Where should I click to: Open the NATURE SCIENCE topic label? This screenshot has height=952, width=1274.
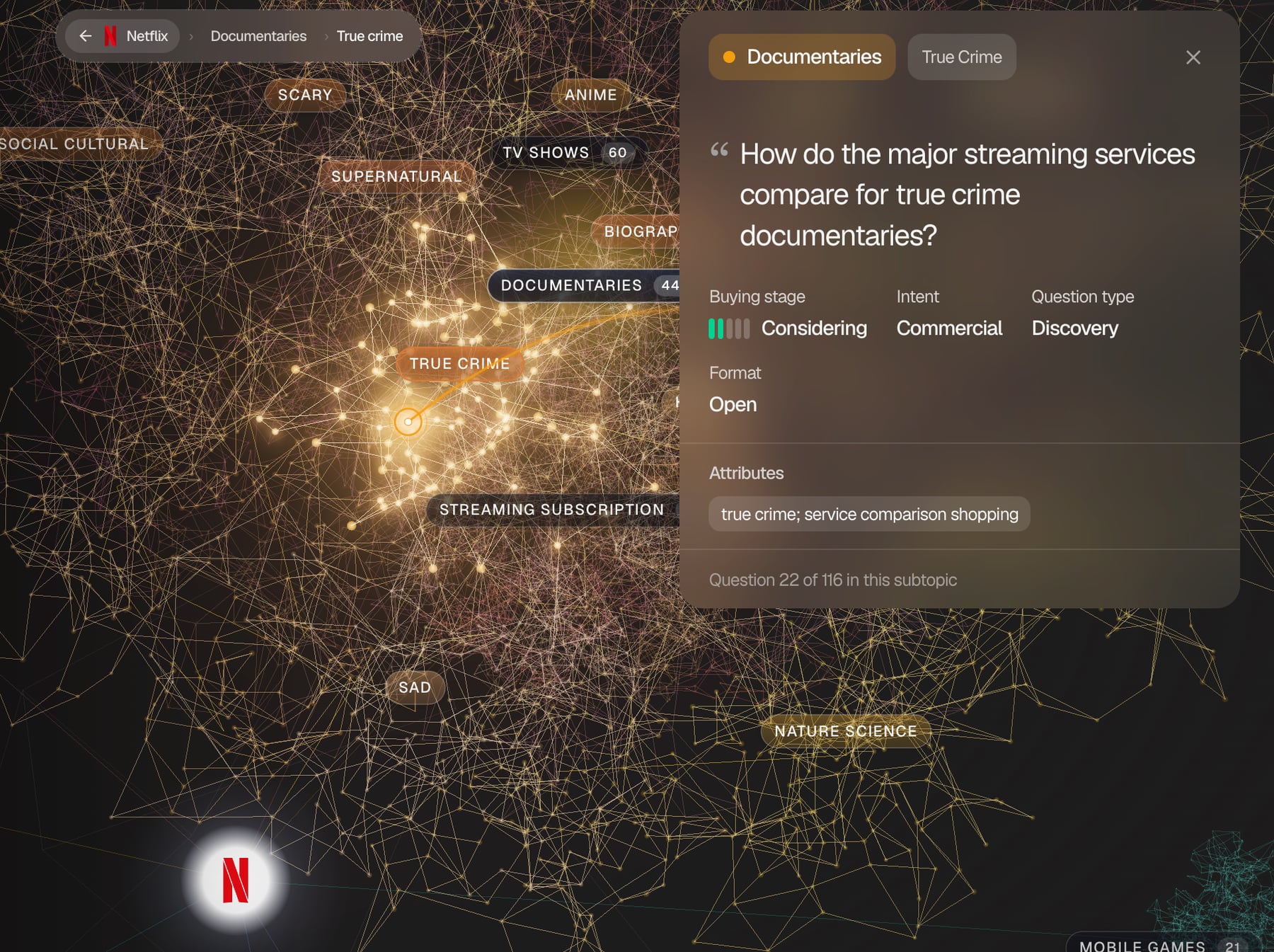[x=846, y=731]
